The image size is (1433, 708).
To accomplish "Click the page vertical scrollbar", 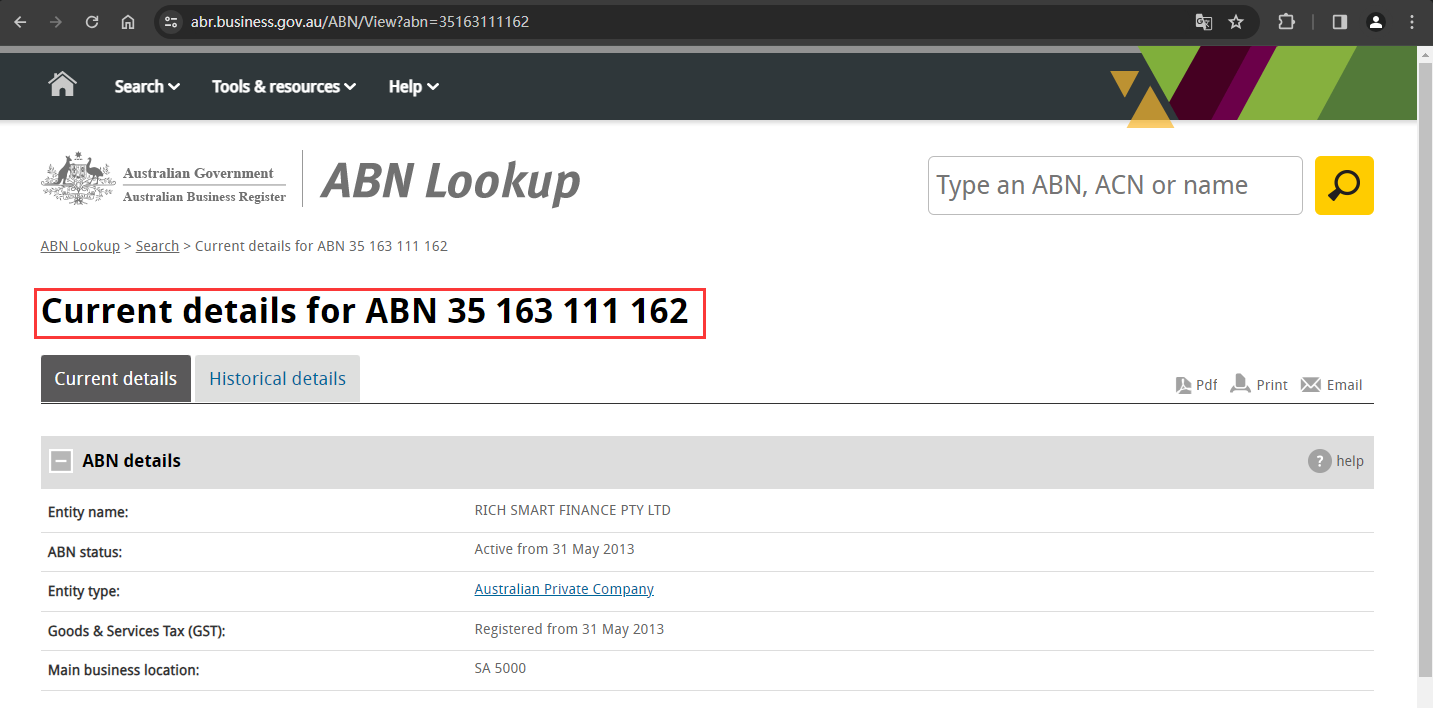I will [x=1425, y=370].
